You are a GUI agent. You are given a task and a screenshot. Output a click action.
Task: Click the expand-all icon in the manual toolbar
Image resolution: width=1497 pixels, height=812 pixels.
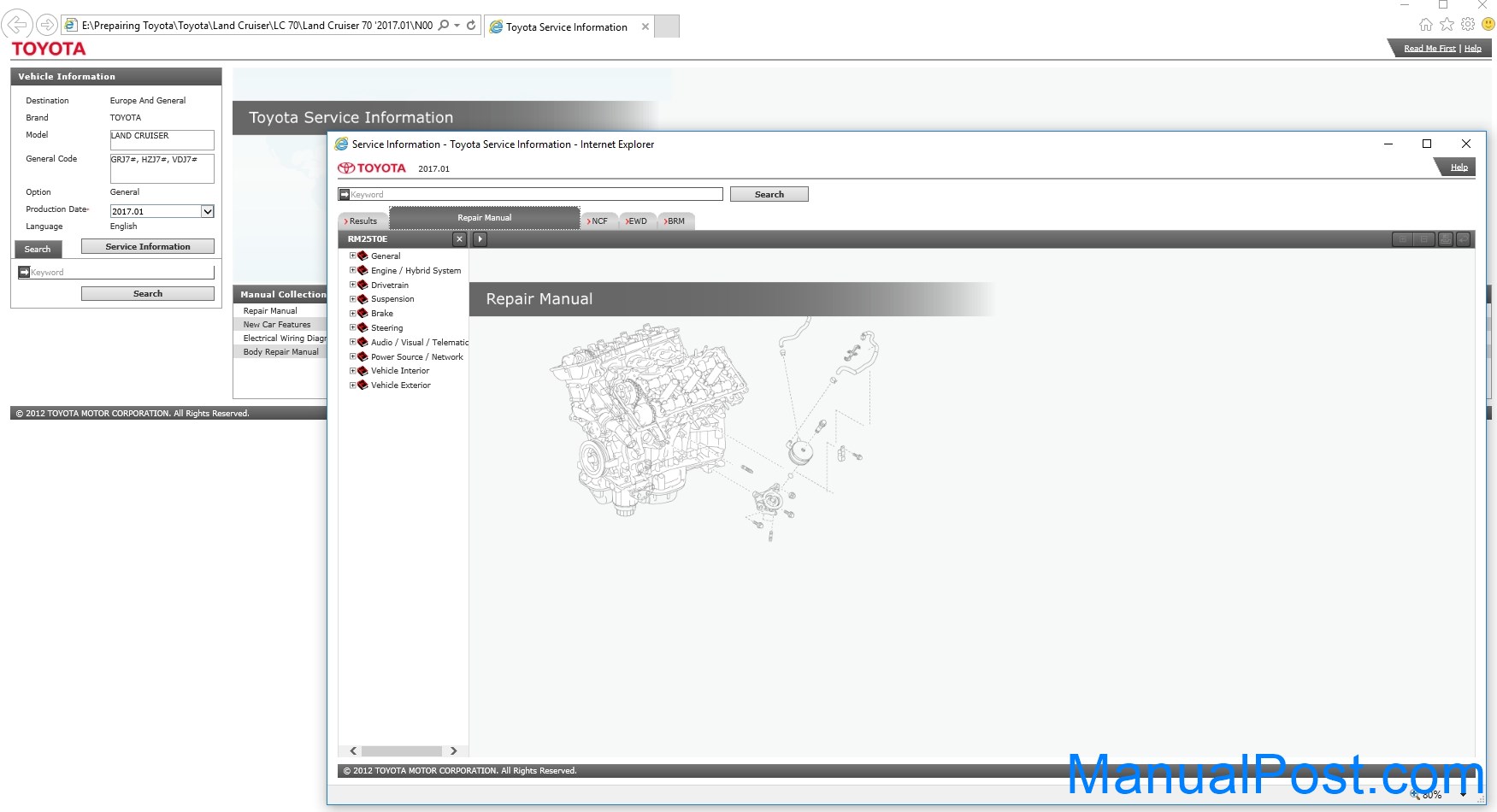(1403, 239)
